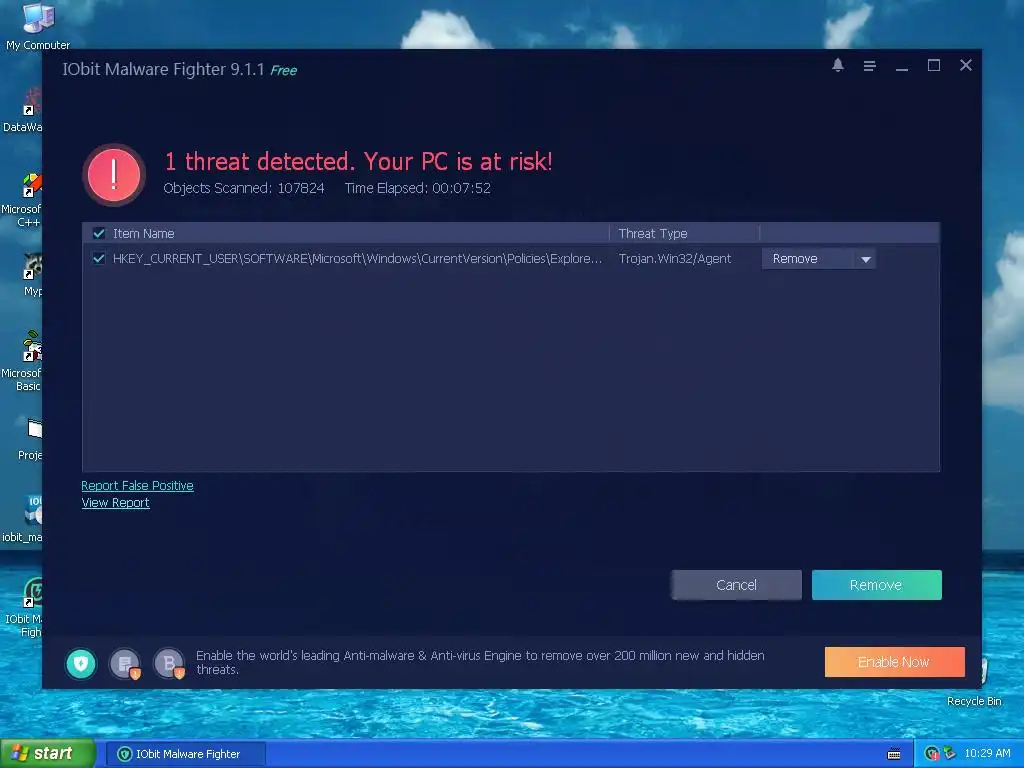
Task: Select IObit Malware Fighter taskbar button
Action: [186, 754]
